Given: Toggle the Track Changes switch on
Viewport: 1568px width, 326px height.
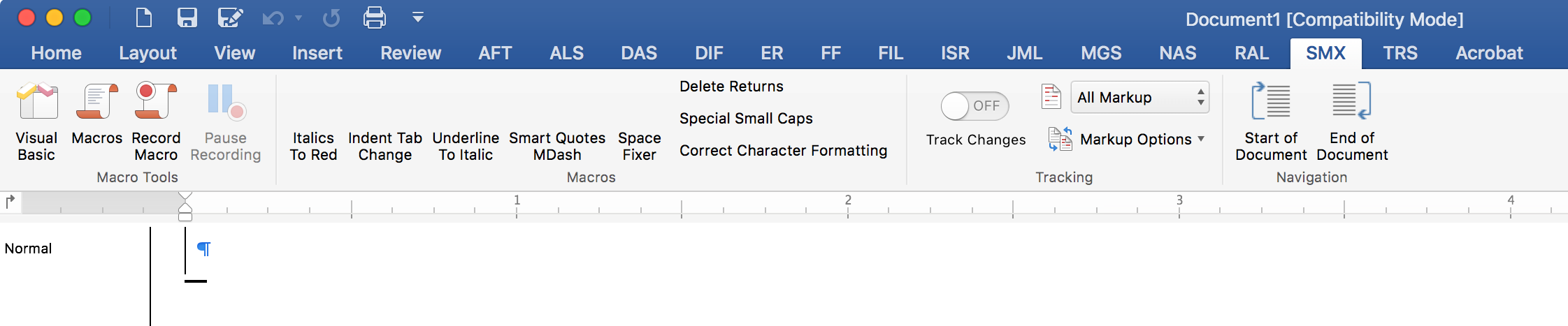Looking at the screenshot, I should (975, 106).
